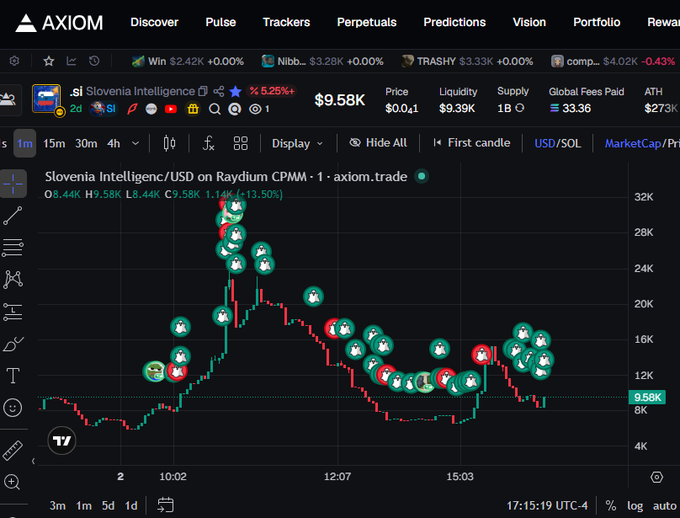Click the yellow gift icon
Image resolution: width=680 pixels, height=518 pixels.
point(193,109)
